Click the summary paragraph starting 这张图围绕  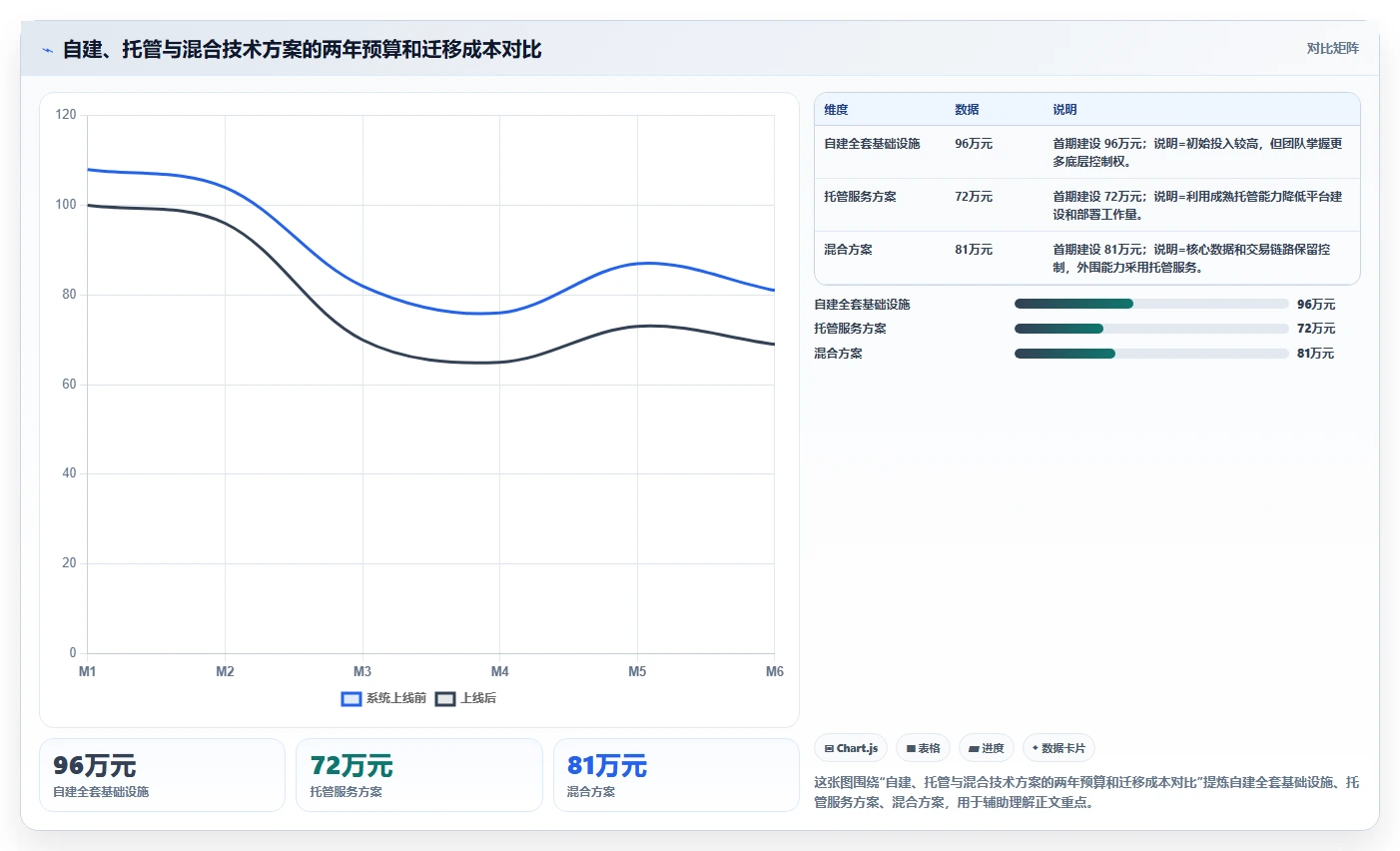pos(1086,792)
